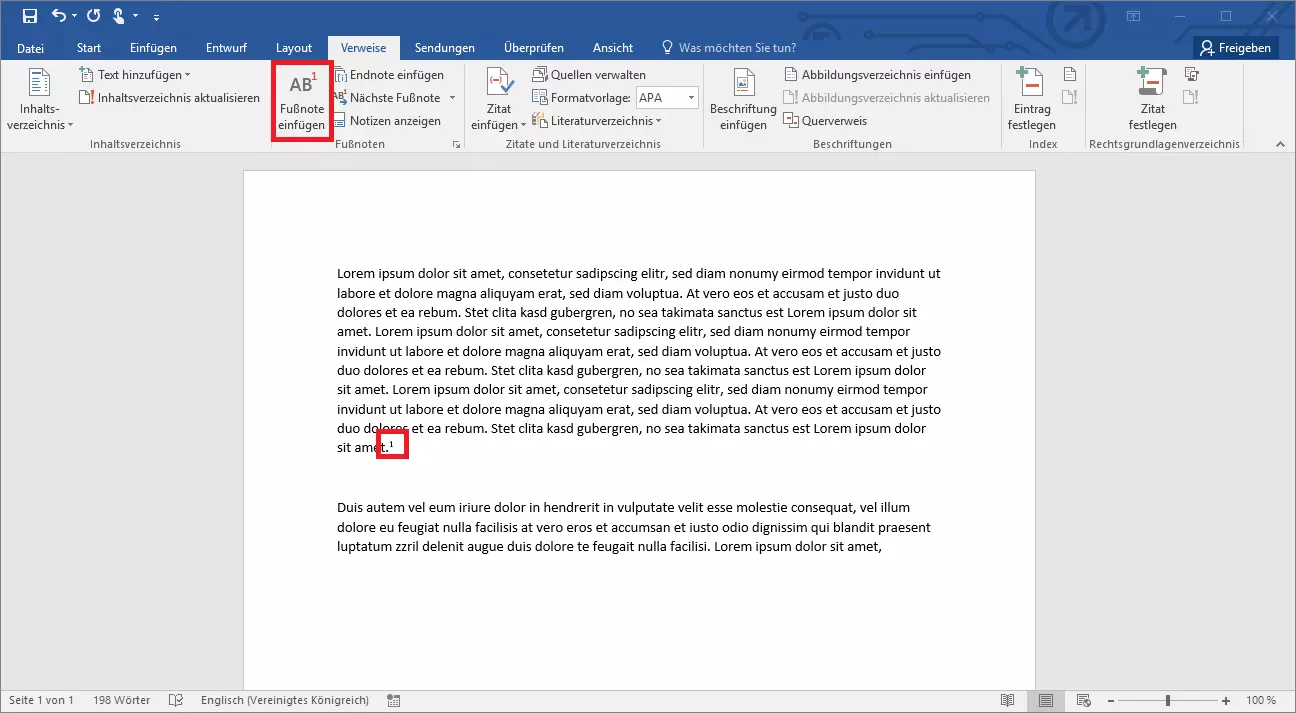The height and width of the screenshot is (713, 1296).
Task: Open the Zitat einfügen menu
Action: point(498,100)
